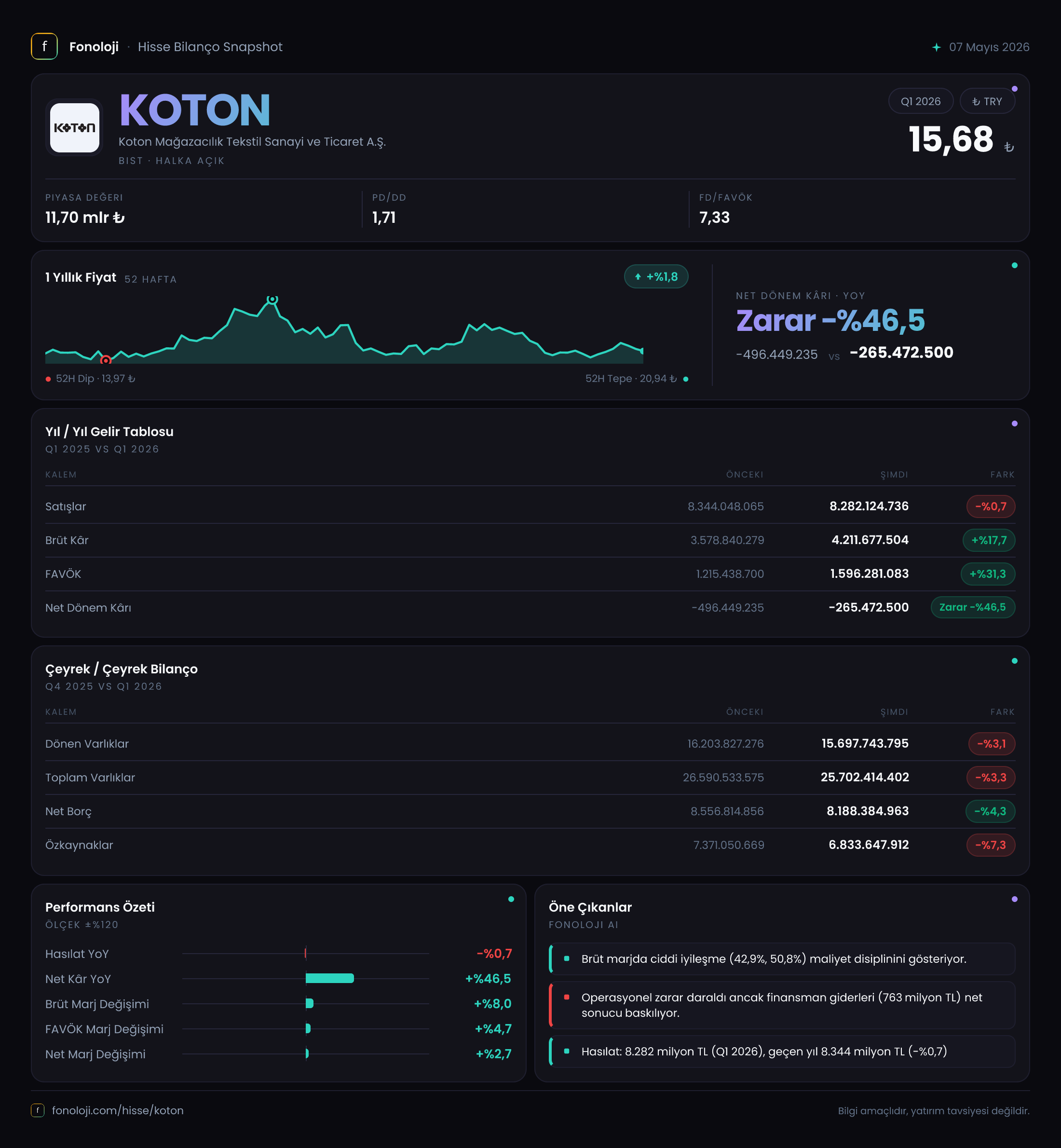Open the fonoloji.com/hisse/koton footer link

click(x=118, y=1110)
